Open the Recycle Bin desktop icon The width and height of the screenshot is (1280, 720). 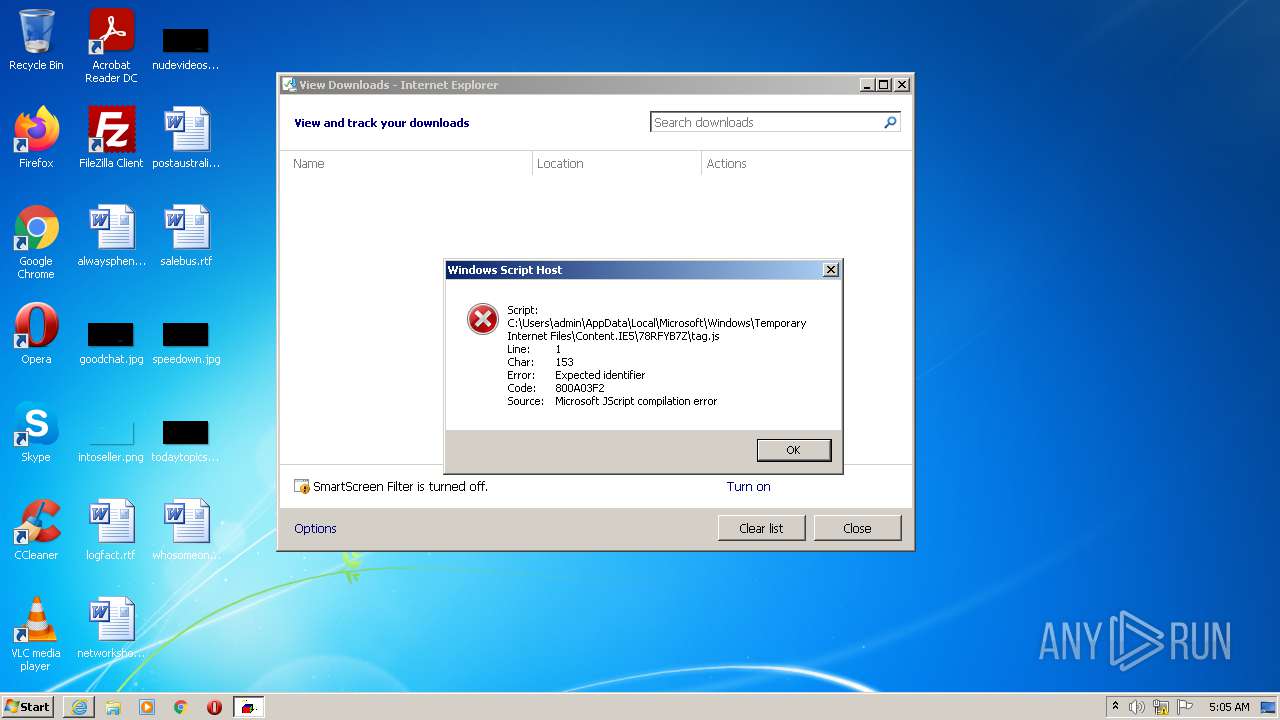(x=36, y=40)
